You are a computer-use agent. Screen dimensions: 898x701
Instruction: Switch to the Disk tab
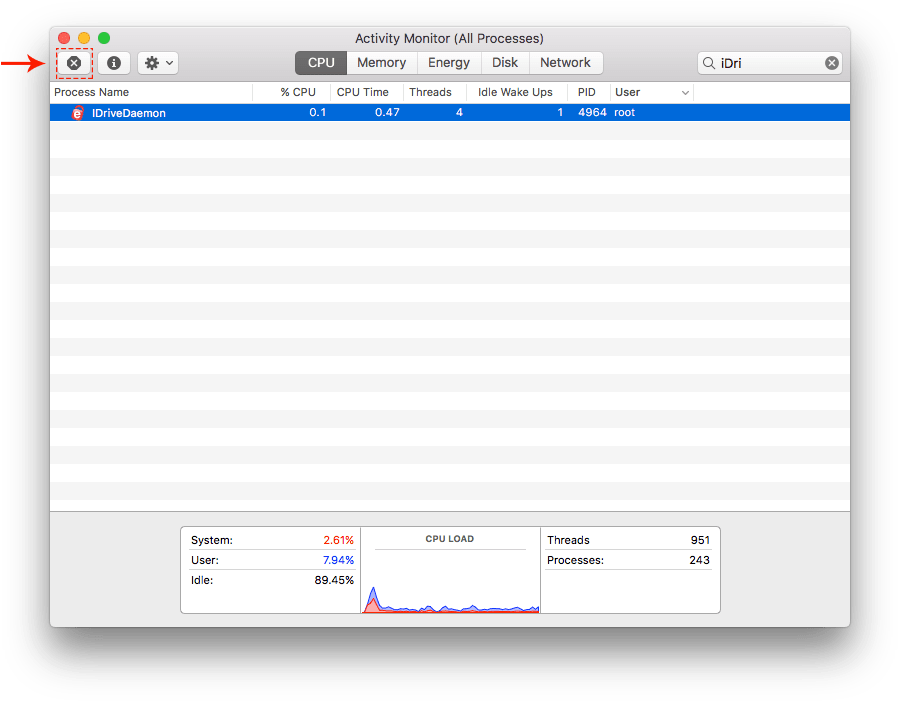pos(505,63)
